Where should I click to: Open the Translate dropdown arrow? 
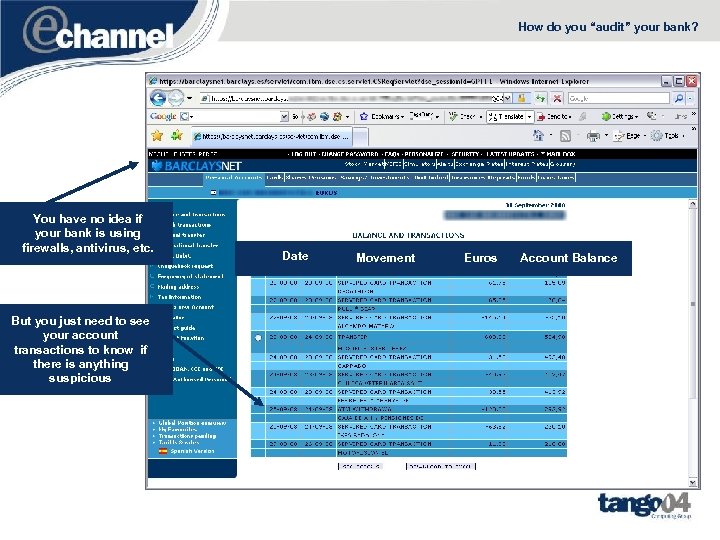tap(529, 117)
